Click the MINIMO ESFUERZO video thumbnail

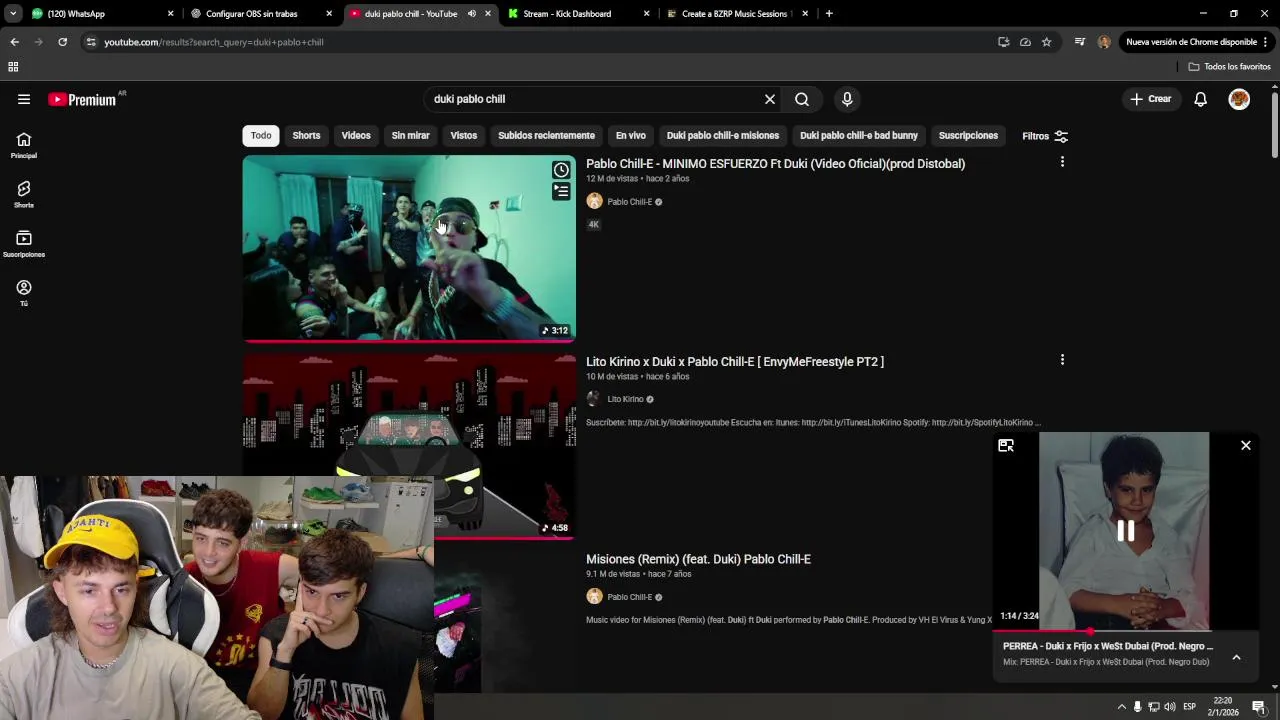[x=409, y=248]
